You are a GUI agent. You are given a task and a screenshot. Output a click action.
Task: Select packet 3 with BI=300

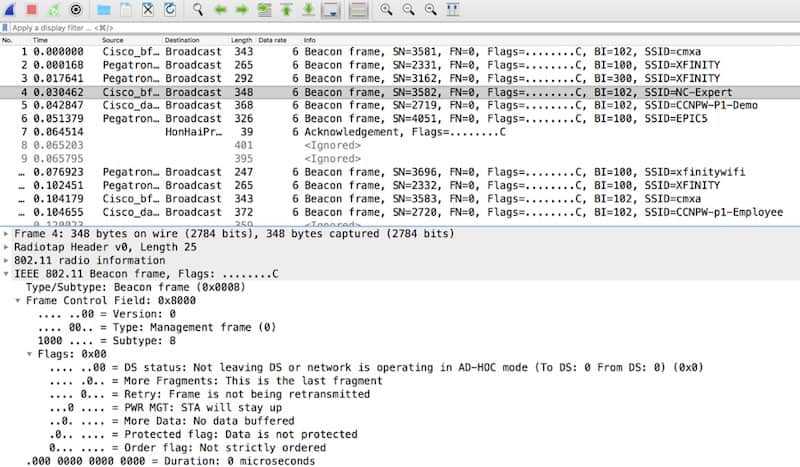point(400,78)
